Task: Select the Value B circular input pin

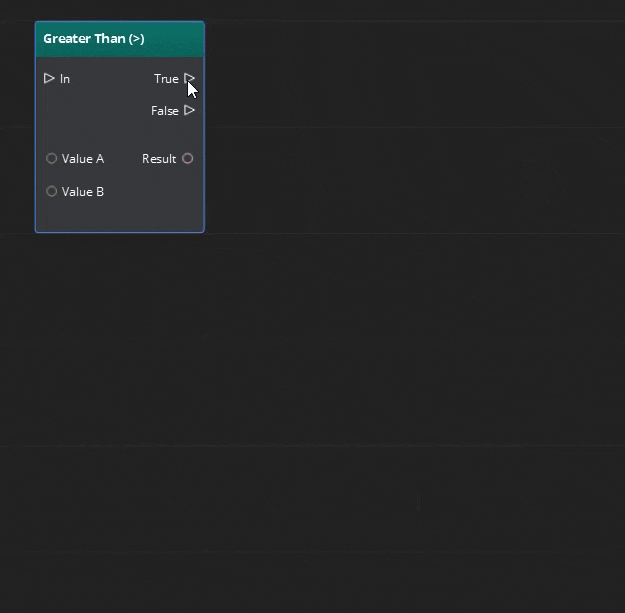Action: pyautogui.click(x=52, y=191)
